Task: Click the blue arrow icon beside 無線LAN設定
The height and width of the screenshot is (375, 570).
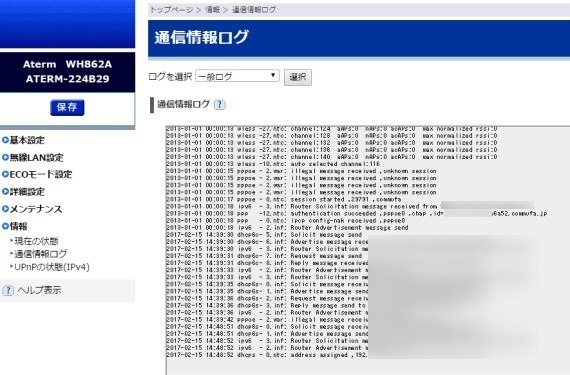Action: (x=5, y=157)
